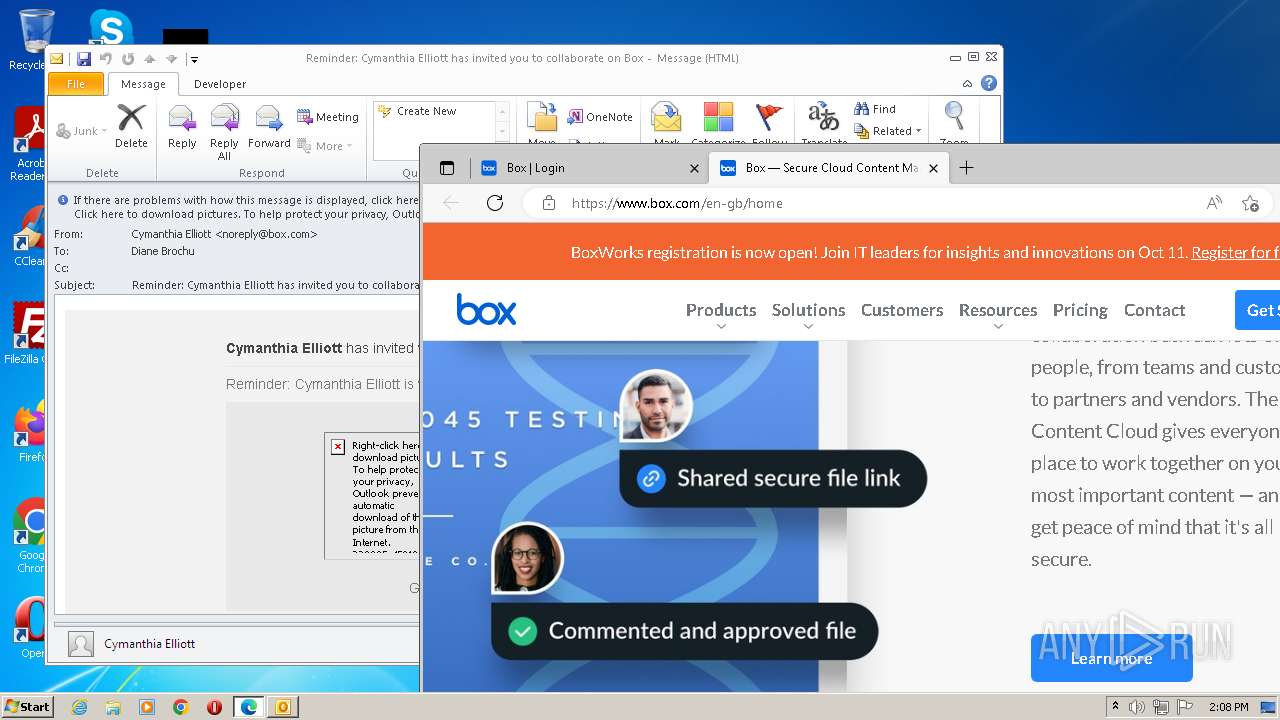Click Undo in Outlook quick access toolbar
This screenshot has height=720, width=1280.
coord(106,59)
